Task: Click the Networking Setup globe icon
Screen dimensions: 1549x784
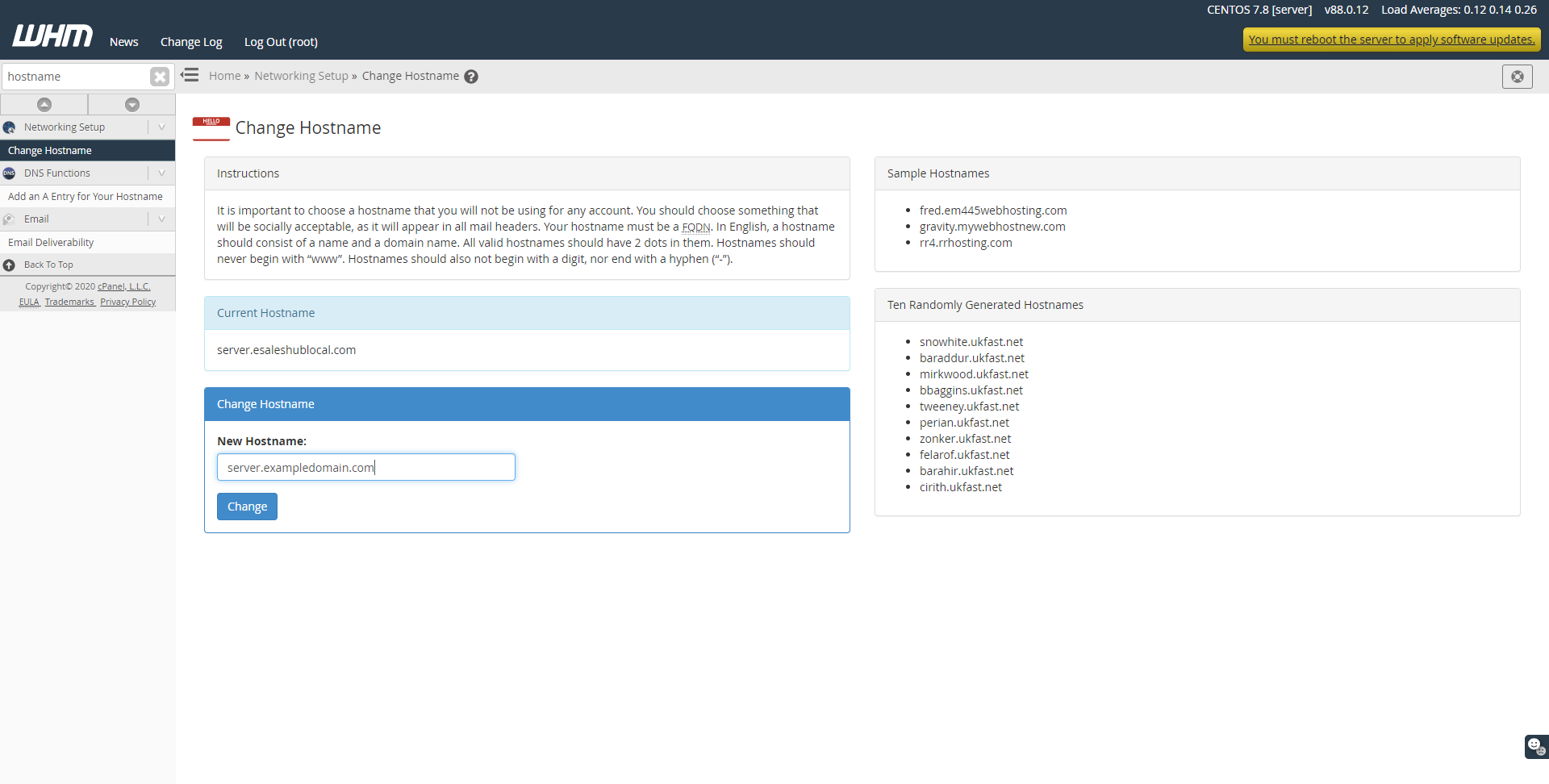Action: coord(10,127)
